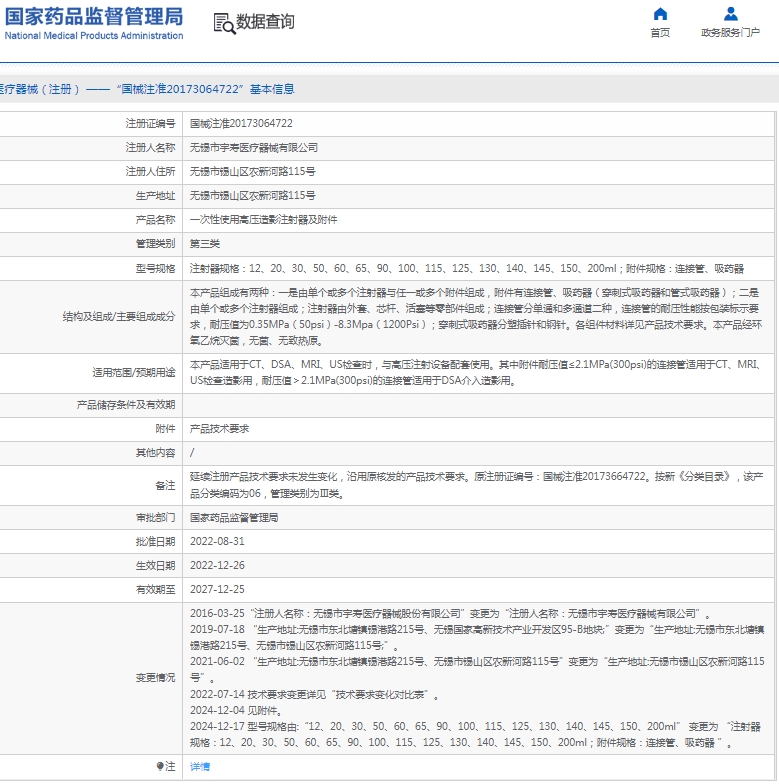Screen dimensions: 779x784
Task: Click the 注册人住所 address value
Action: coord(252,172)
